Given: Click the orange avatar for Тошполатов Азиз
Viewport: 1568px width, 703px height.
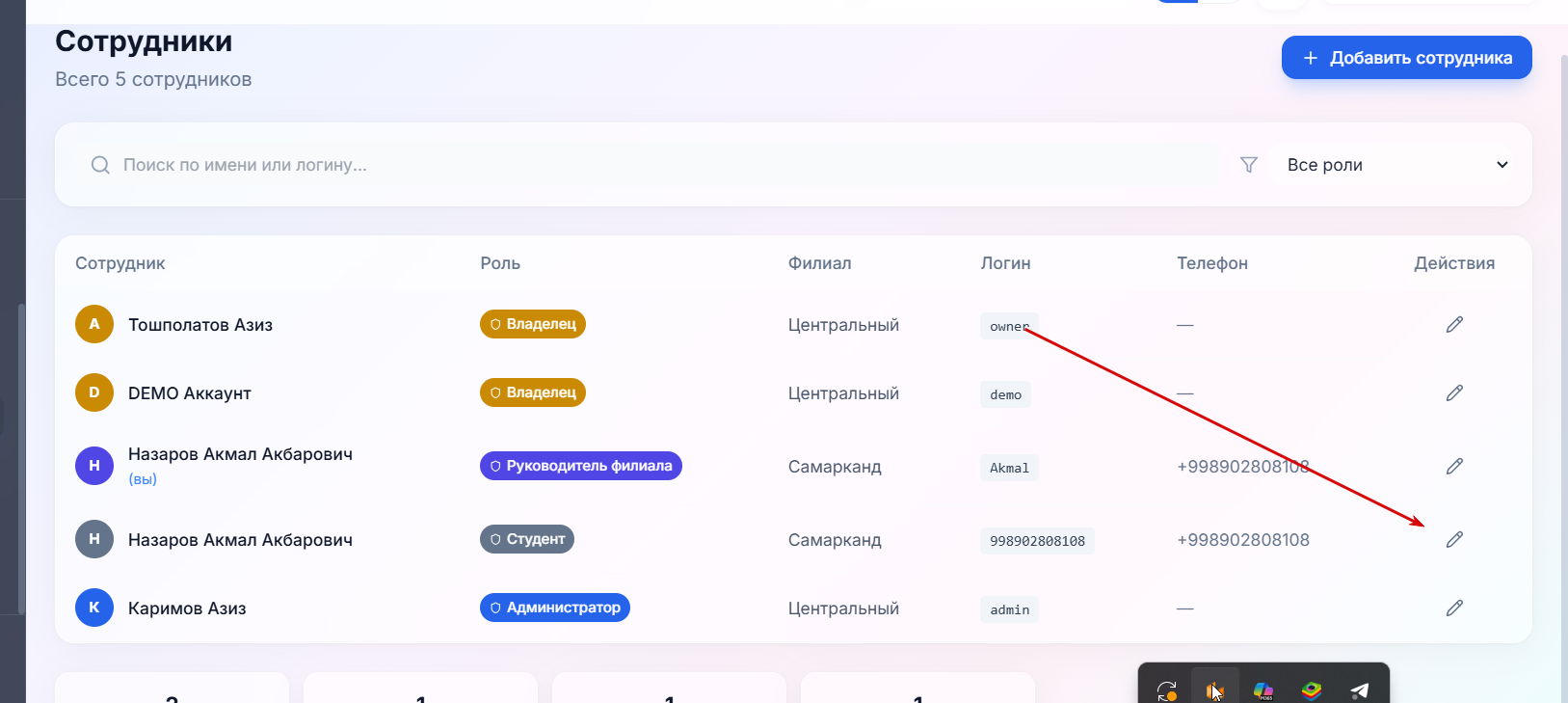Looking at the screenshot, I should 94,324.
